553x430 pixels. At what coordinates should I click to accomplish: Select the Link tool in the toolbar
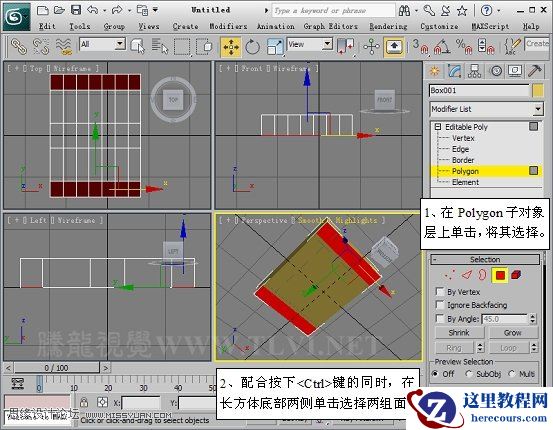19,47
